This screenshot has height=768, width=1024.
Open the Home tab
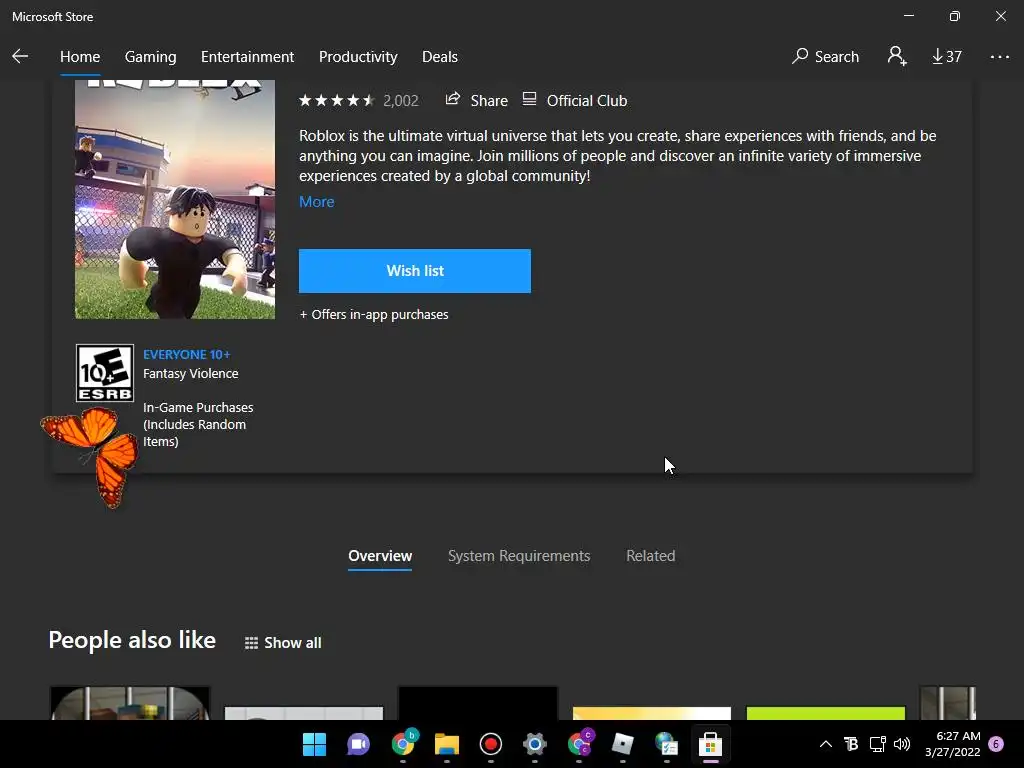coord(80,57)
